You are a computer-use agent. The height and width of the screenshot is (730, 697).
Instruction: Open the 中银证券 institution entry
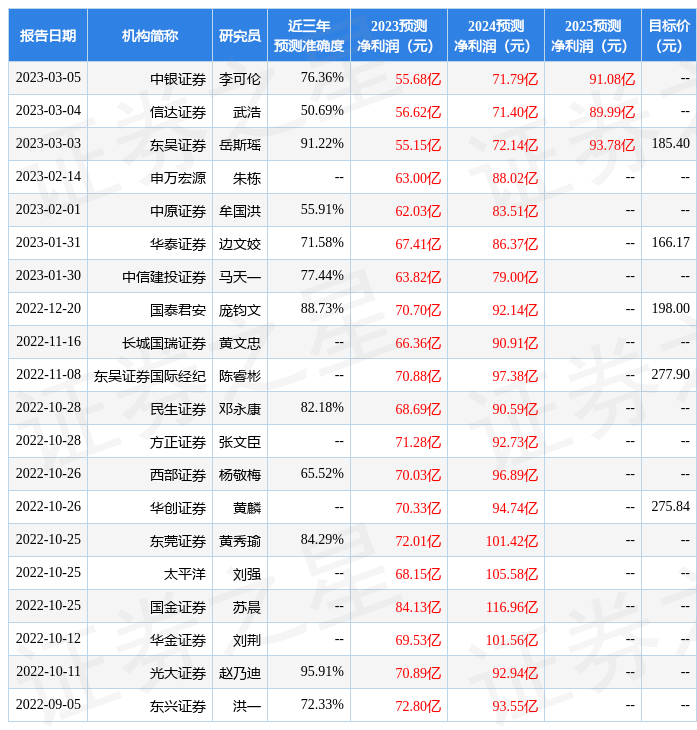(178, 79)
